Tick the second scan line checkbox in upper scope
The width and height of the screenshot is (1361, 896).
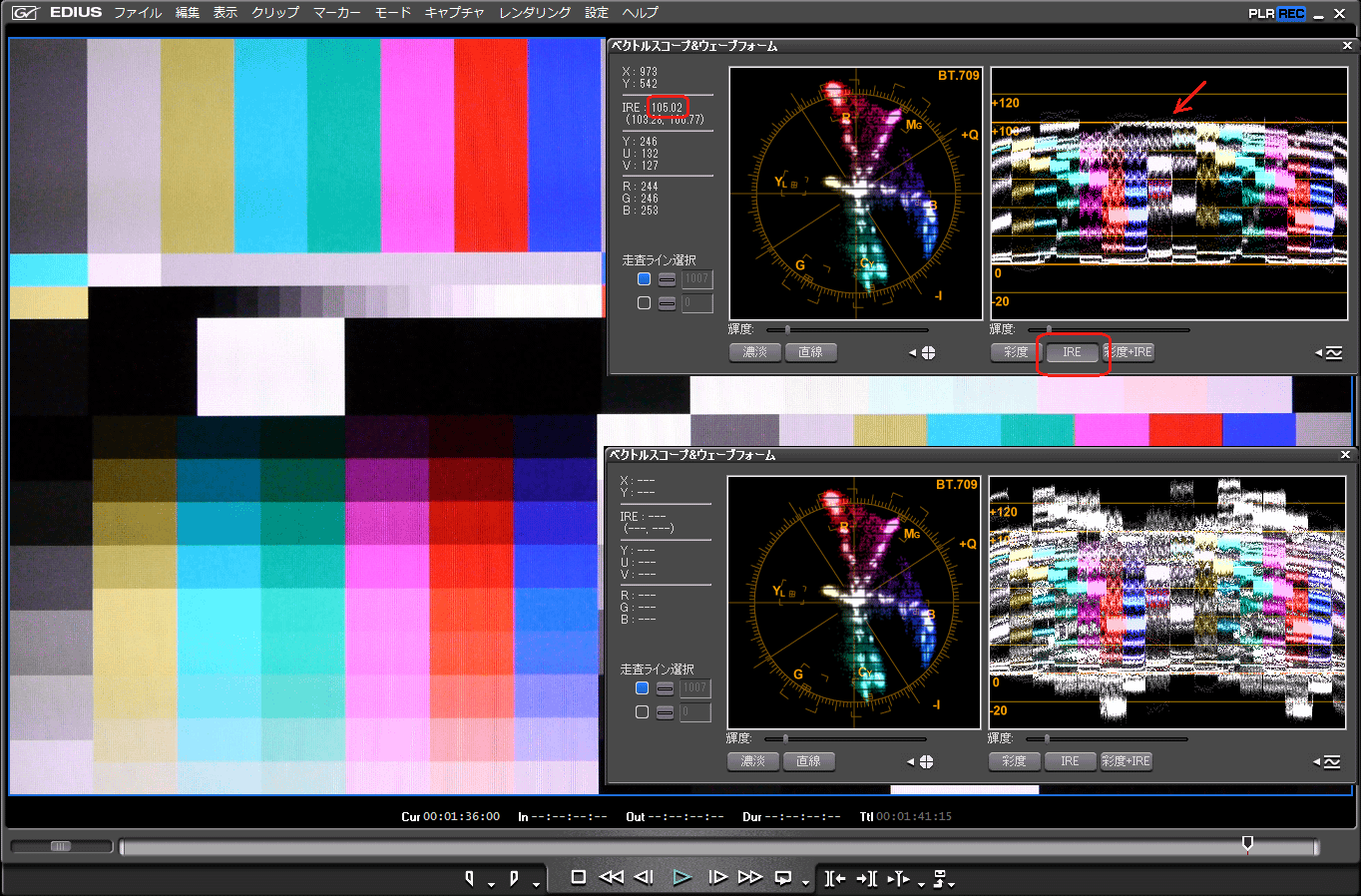pyautogui.click(x=644, y=303)
